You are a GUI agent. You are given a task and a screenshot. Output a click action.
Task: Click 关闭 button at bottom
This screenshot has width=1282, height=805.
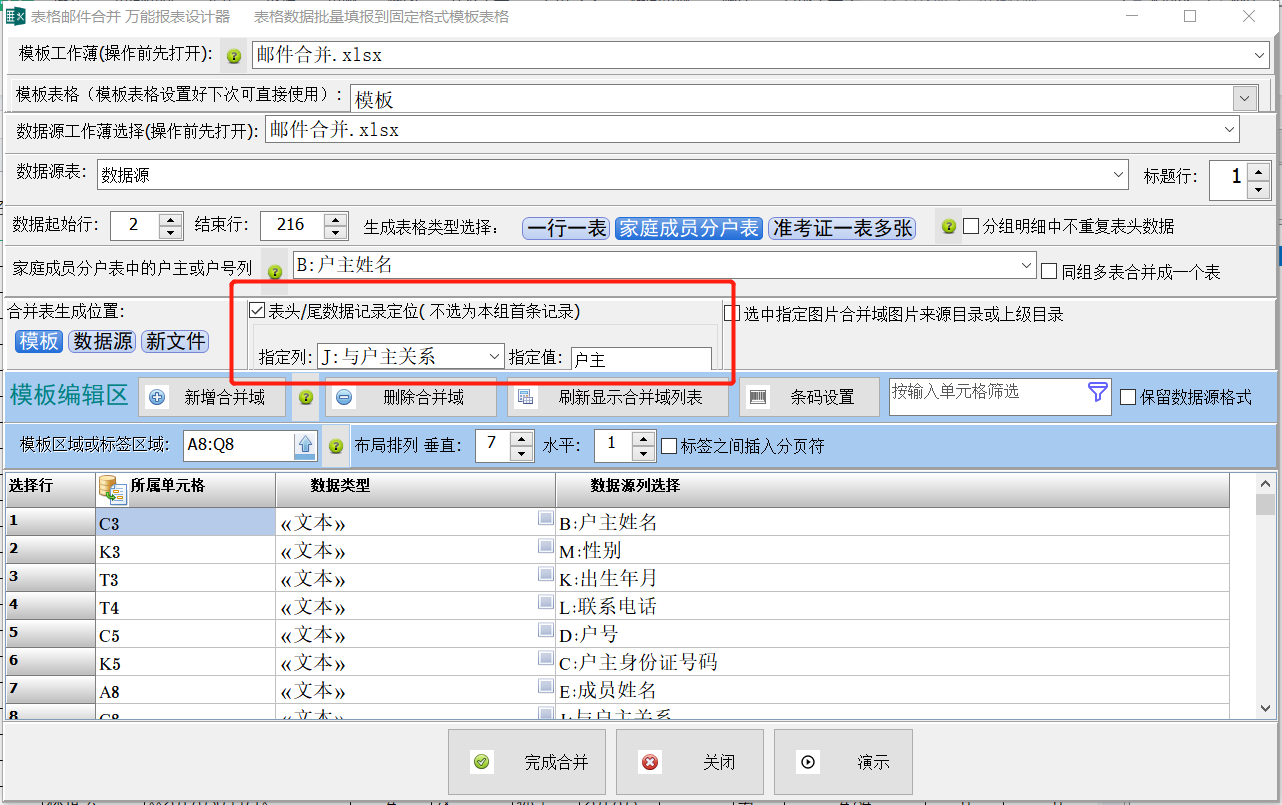[x=690, y=762]
